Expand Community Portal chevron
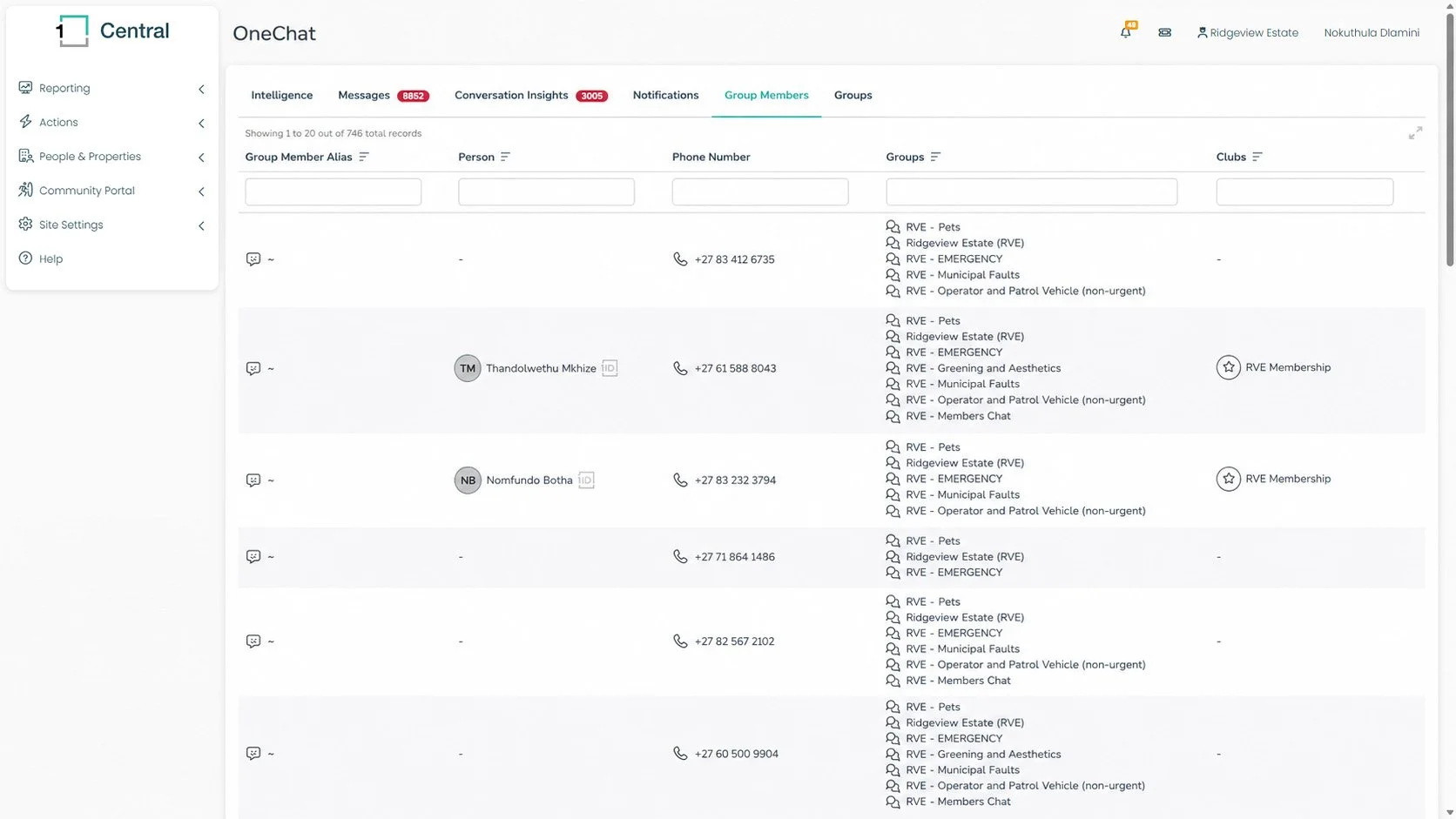This screenshot has height=819, width=1456. (x=201, y=191)
